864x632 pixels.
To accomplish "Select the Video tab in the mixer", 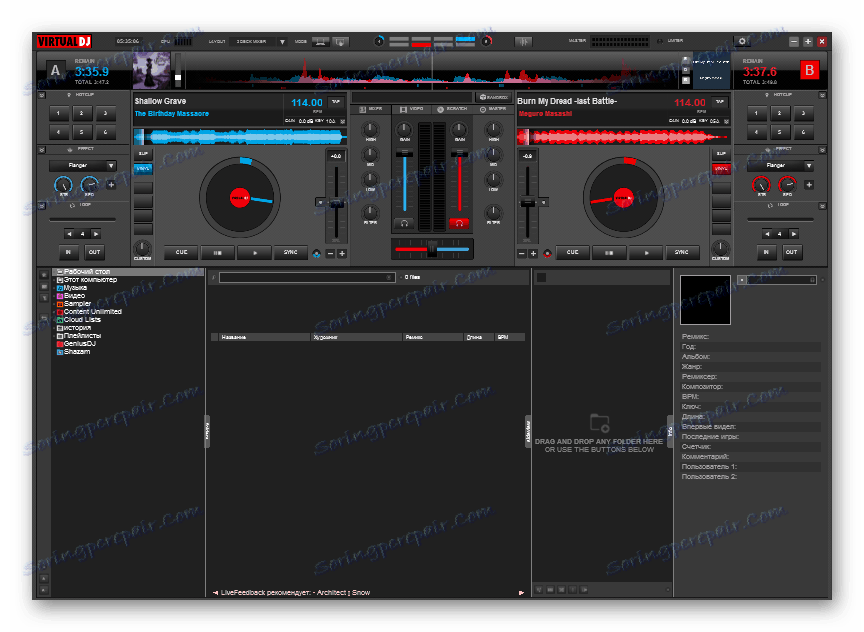I will pos(410,108).
